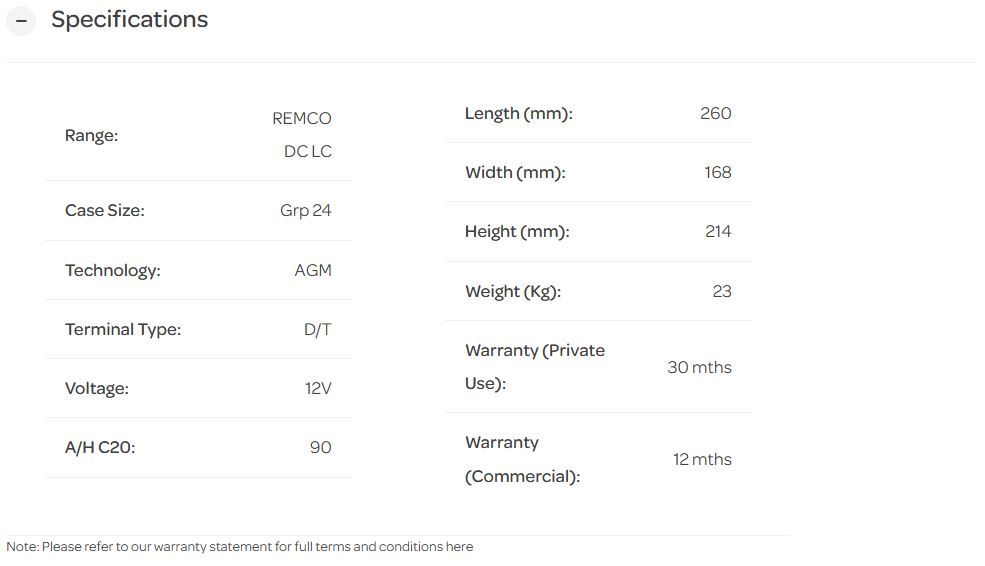The height and width of the screenshot is (566, 985).
Task: Select the Range label
Action: click(91, 135)
